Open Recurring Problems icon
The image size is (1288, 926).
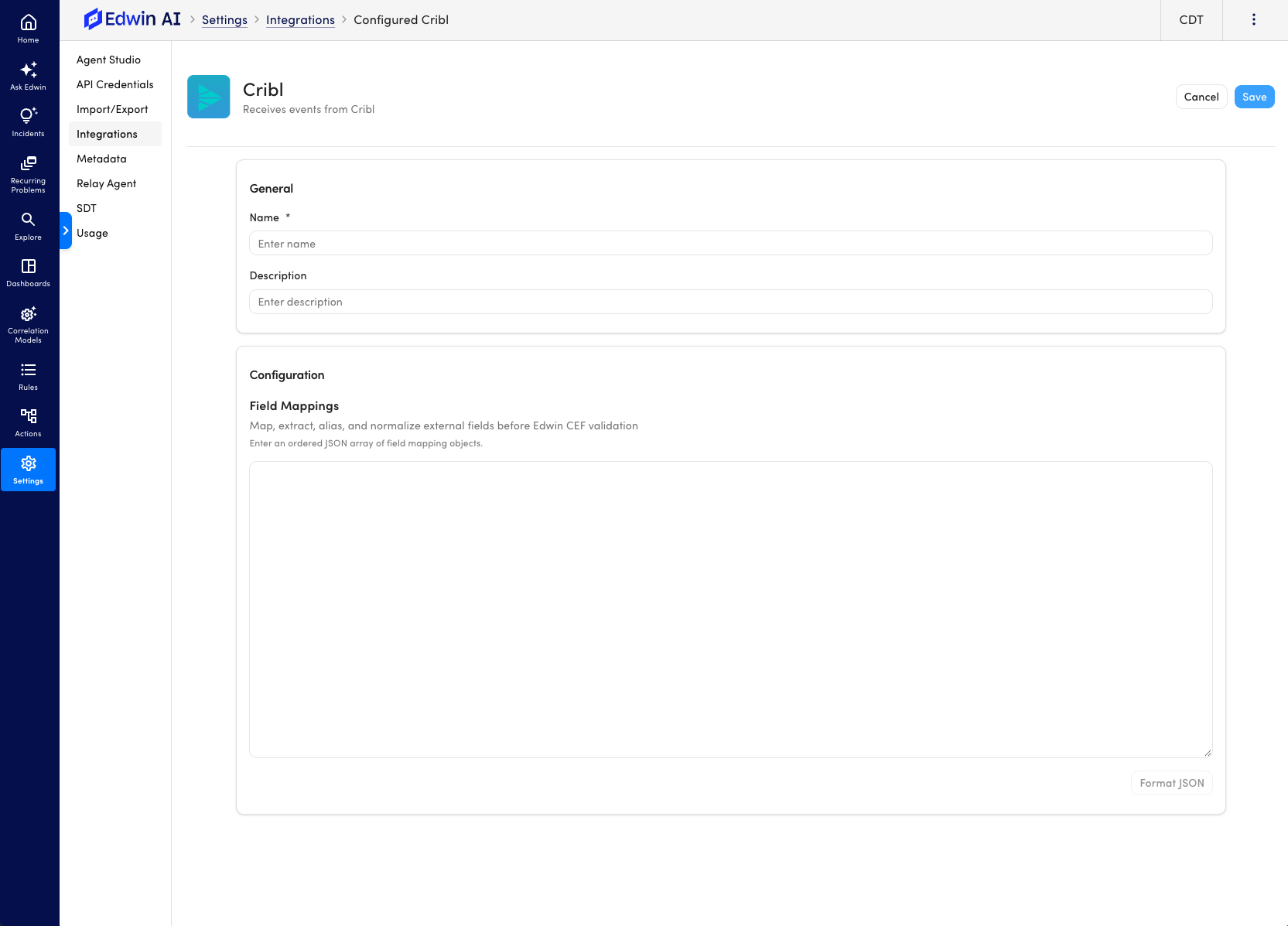pos(29,163)
